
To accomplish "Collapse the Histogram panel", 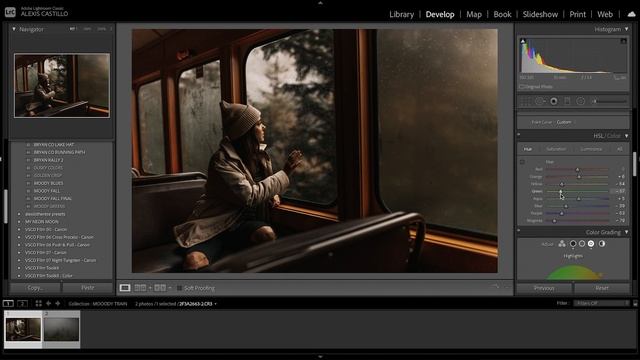I will pyautogui.click(x=627, y=29).
